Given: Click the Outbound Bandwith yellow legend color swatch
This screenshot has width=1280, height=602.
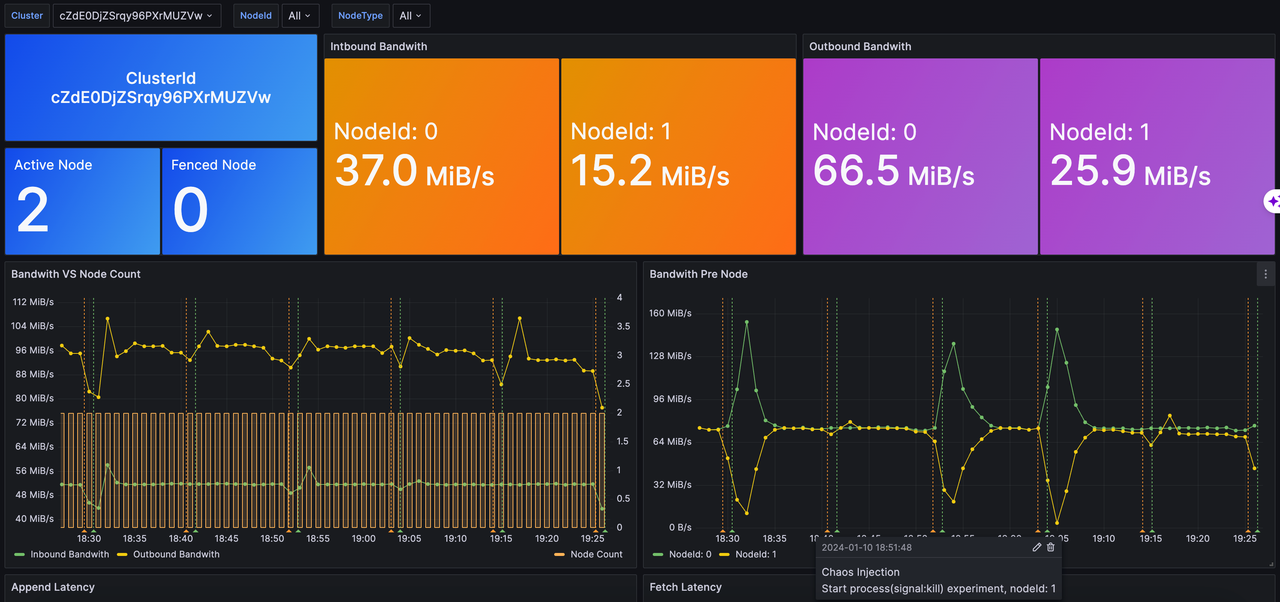Looking at the screenshot, I should pyautogui.click(x=123, y=554).
